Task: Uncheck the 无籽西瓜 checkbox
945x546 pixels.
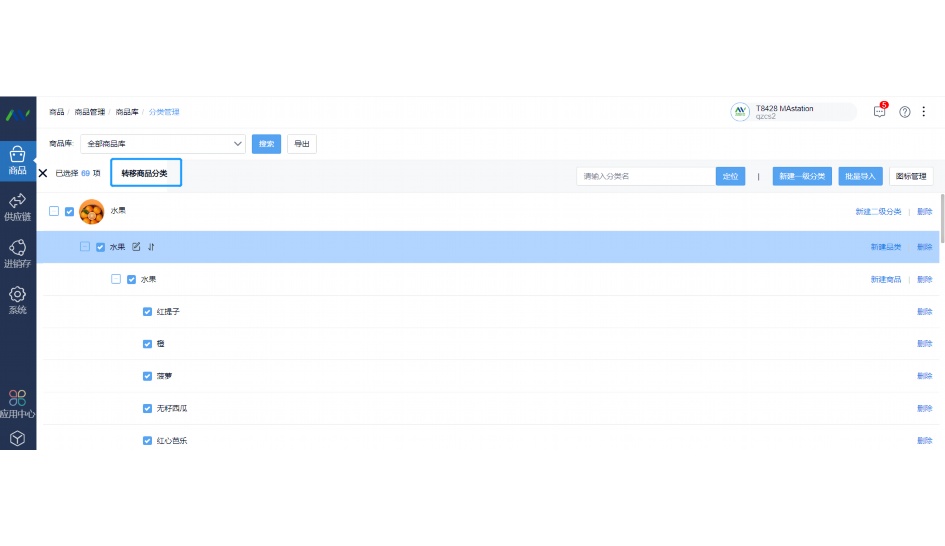Action: [147, 408]
